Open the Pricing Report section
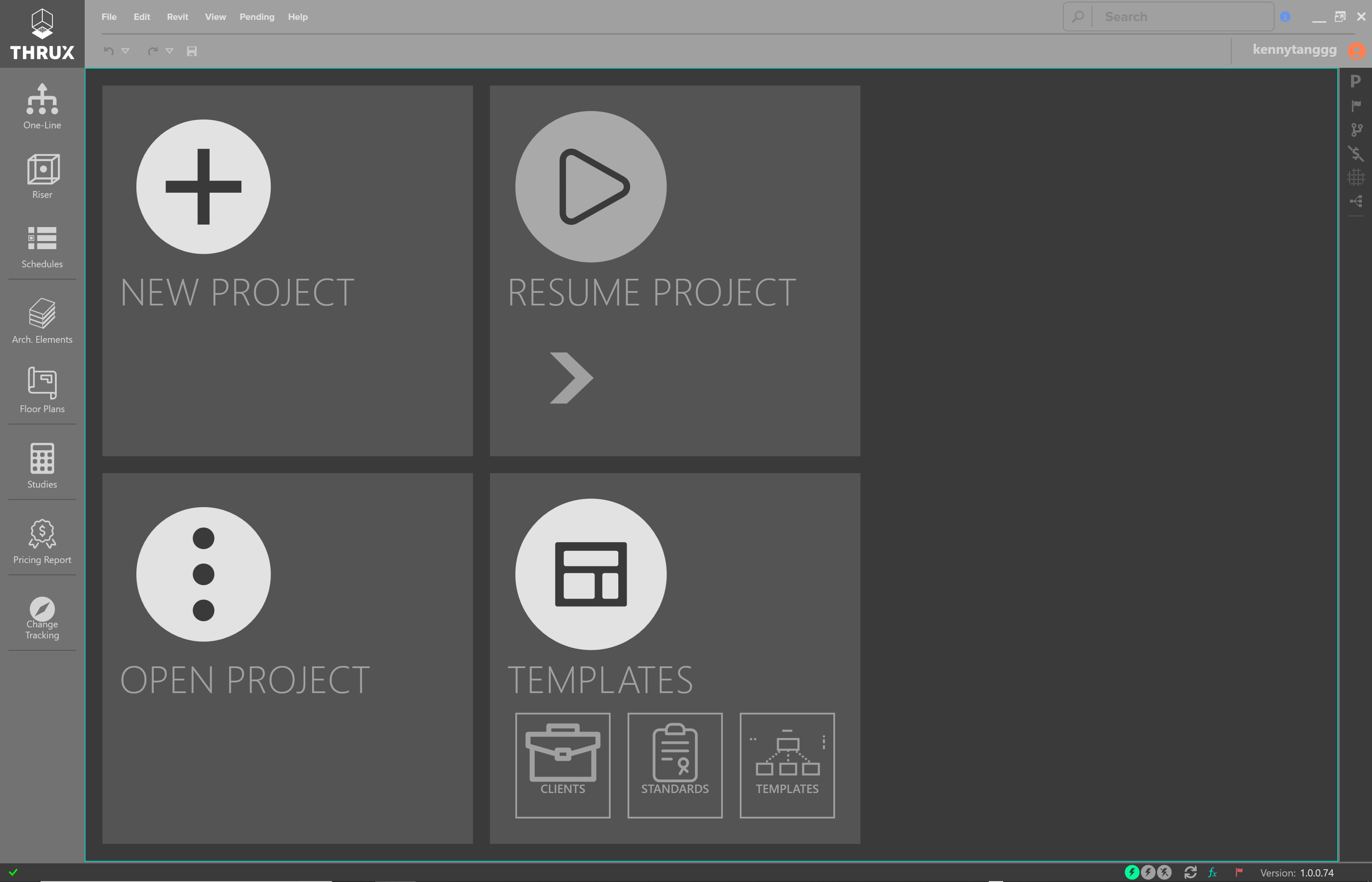 [x=42, y=541]
